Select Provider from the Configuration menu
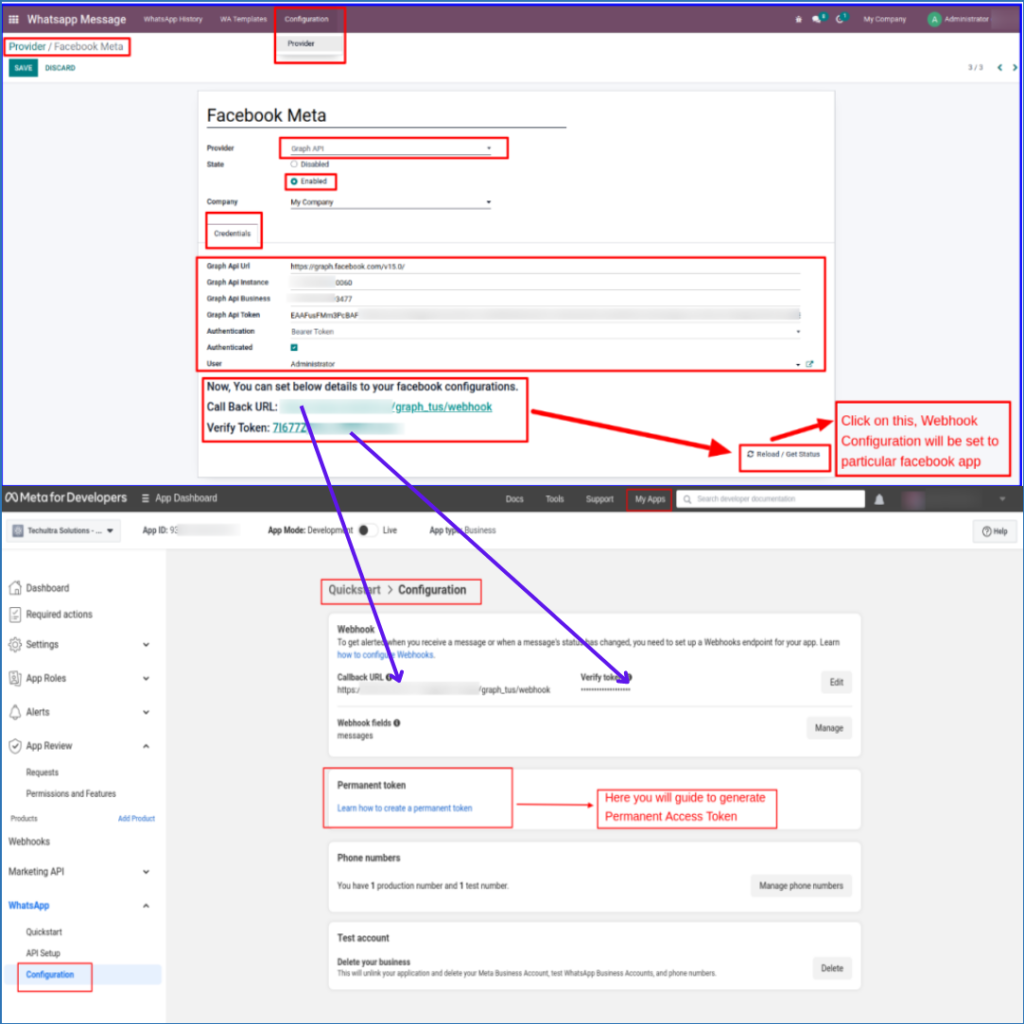The image size is (1024, 1024). (301, 44)
